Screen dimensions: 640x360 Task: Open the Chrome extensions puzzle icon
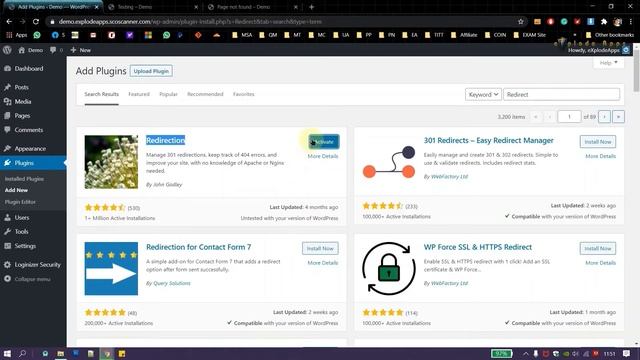[604, 22]
